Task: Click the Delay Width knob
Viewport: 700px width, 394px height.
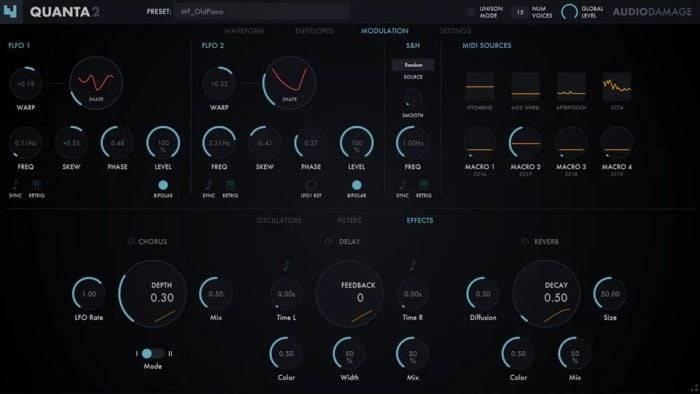Action: click(x=350, y=353)
